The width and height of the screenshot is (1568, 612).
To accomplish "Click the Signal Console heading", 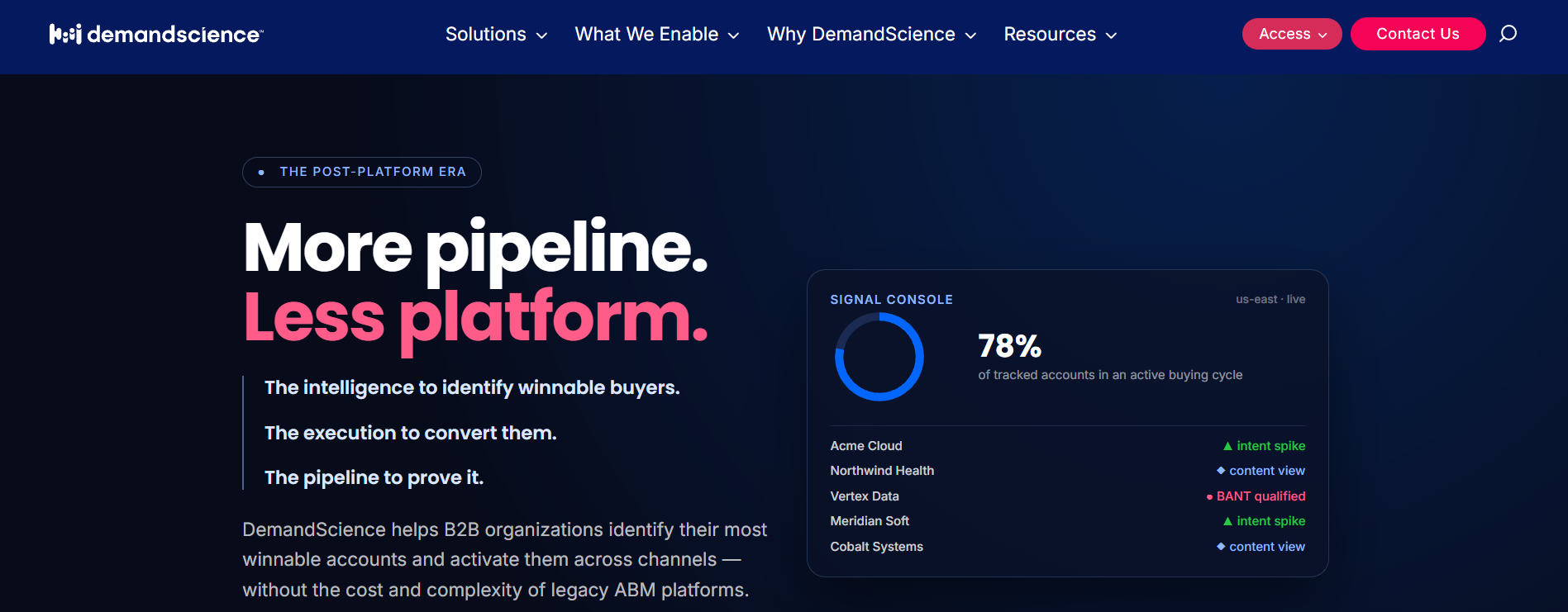I will point(891,300).
